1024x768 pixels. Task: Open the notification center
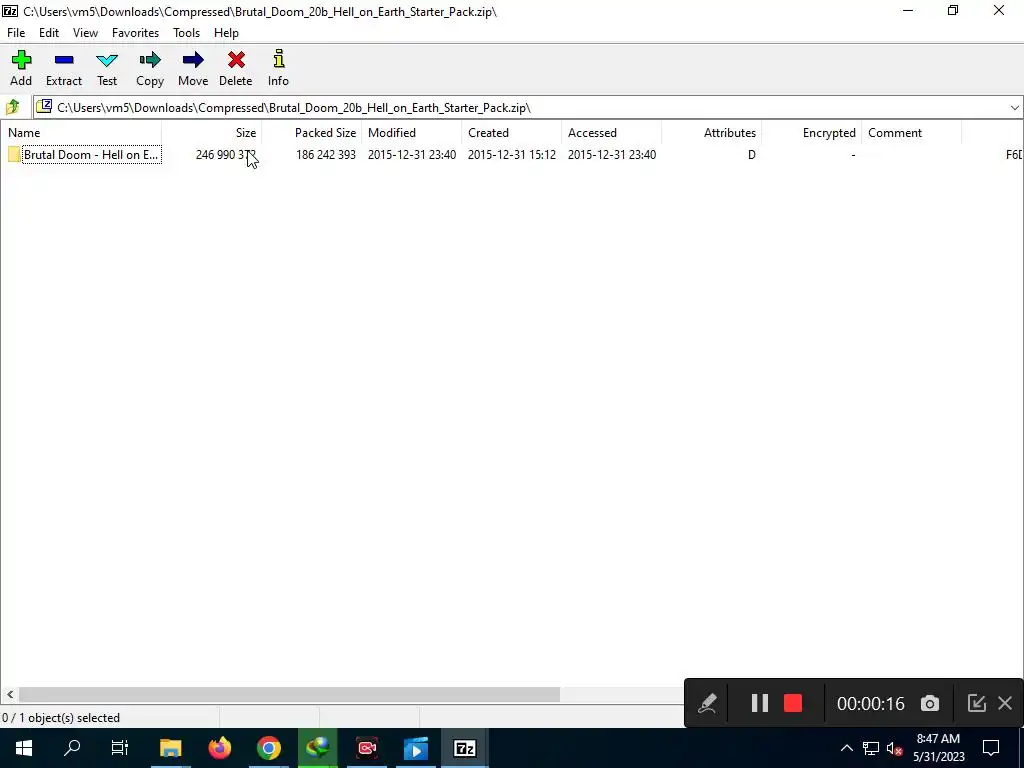991,748
